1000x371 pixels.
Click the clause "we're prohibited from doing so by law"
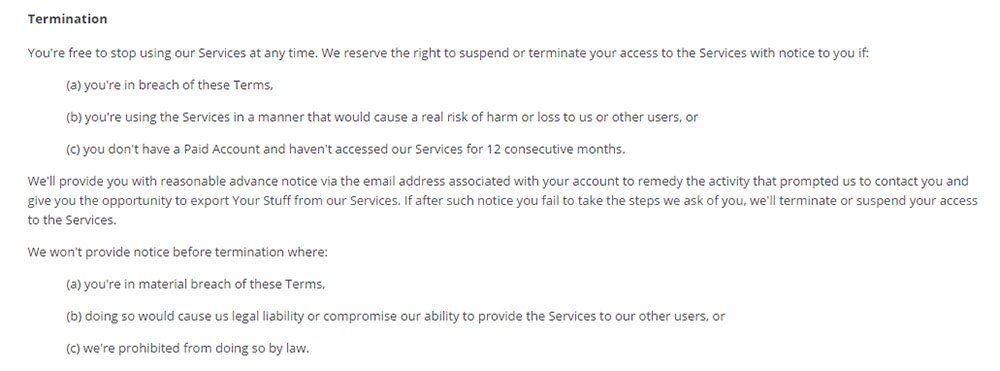196,349
